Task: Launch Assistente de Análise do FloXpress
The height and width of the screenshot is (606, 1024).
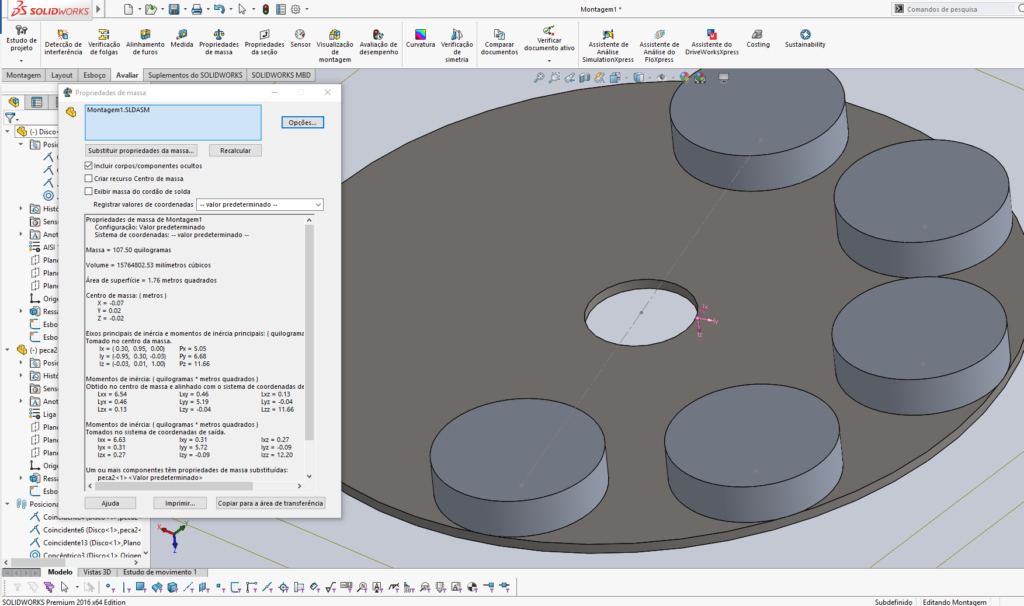Action: (659, 45)
